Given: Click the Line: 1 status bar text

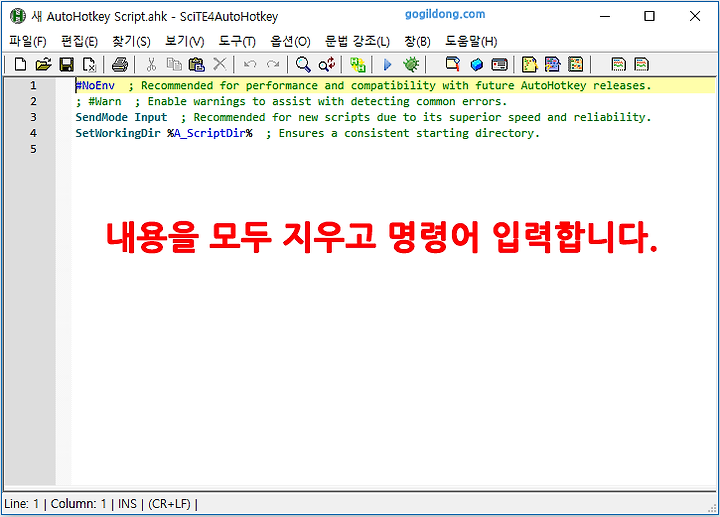Looking at the screenshot, I should [x=22, y=504].
